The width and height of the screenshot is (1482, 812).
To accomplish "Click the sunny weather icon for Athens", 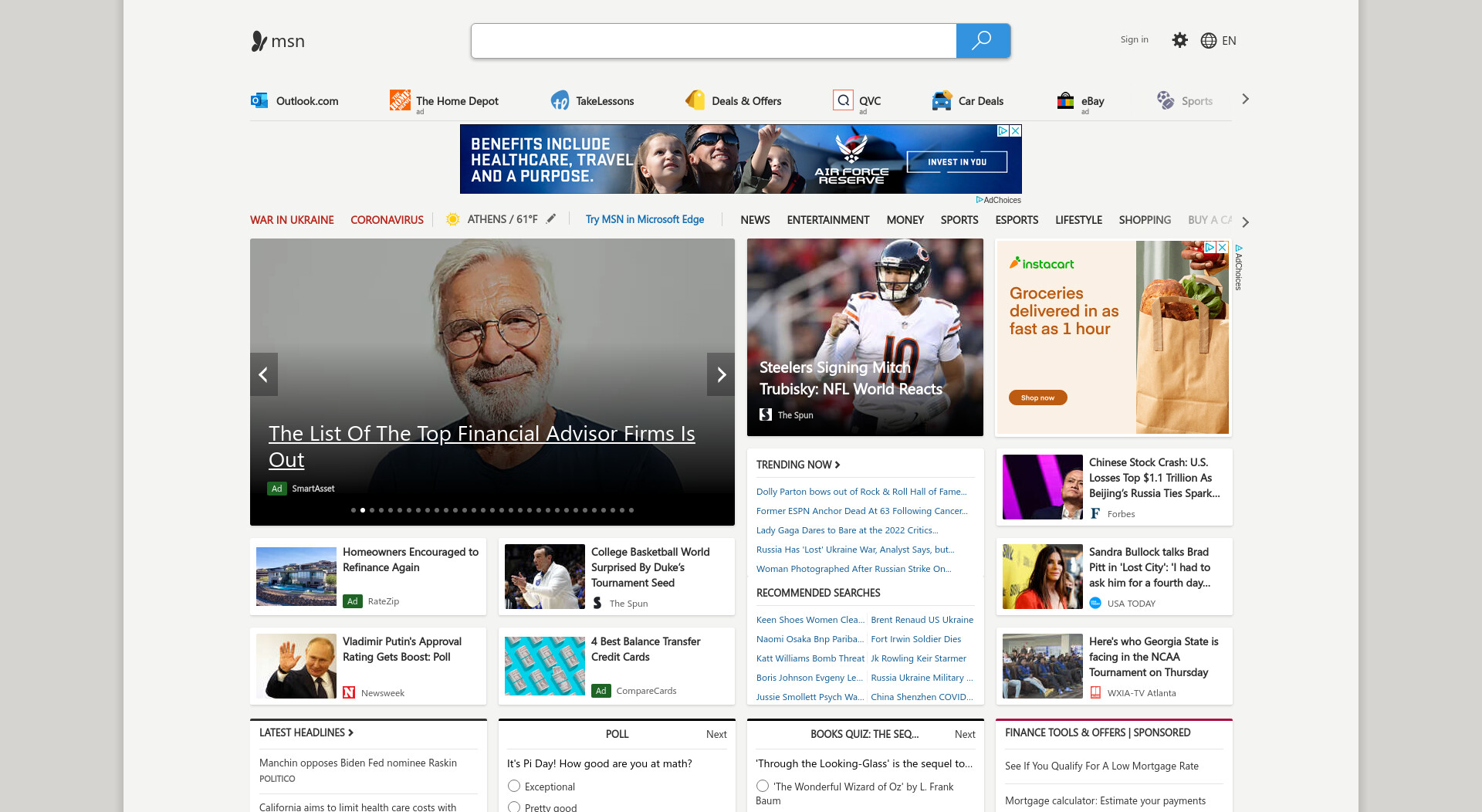I will tap(453, 219).
